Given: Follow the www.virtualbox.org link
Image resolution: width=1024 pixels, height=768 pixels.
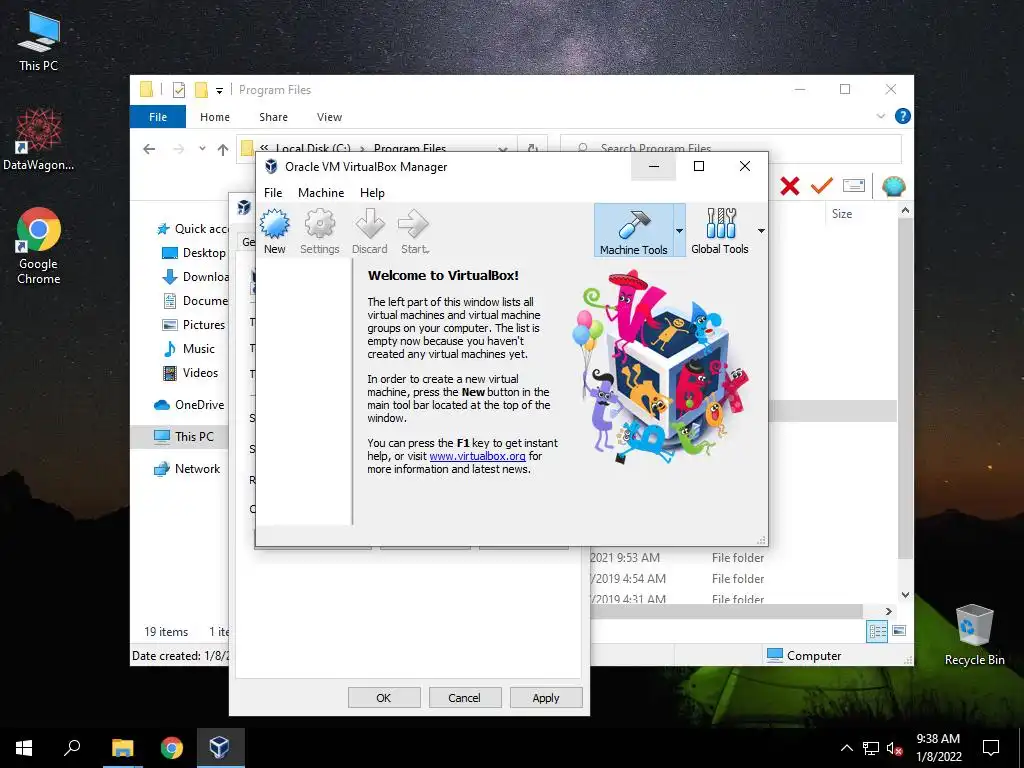Looking at the screenshot, I should click(x=477, y=456).
